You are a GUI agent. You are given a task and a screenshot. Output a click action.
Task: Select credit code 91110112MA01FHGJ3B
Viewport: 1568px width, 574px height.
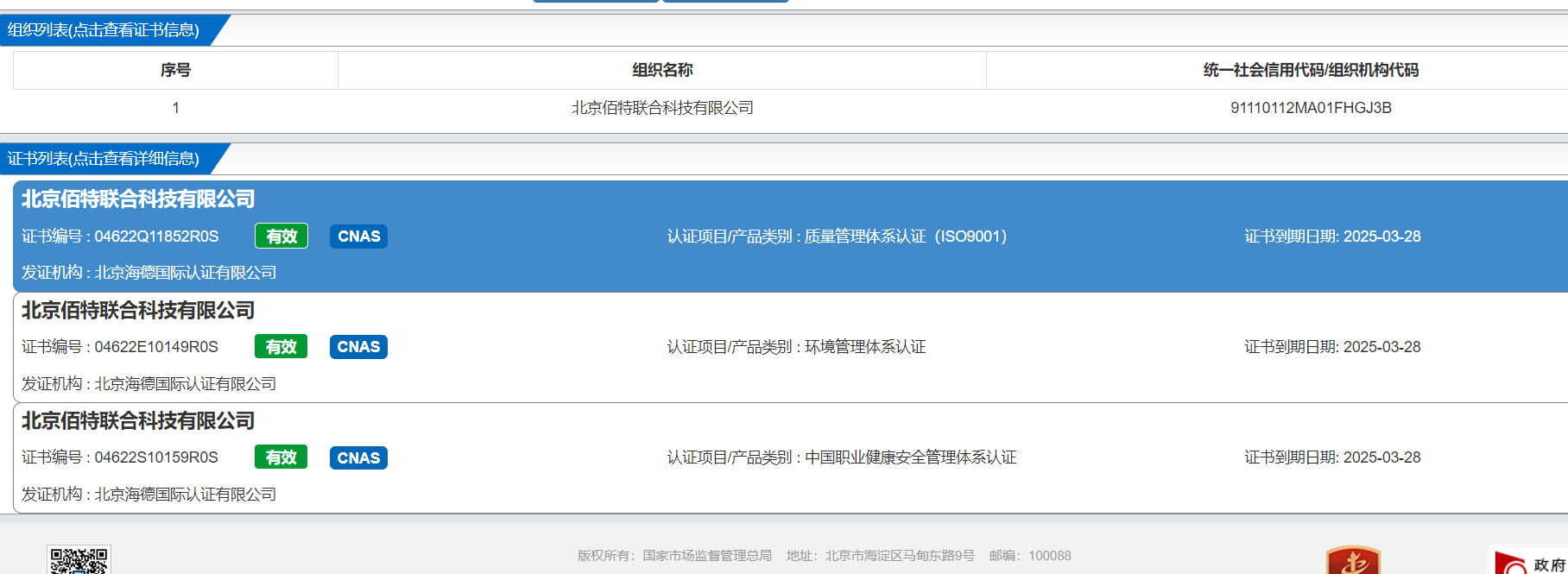pos(1311,108)
